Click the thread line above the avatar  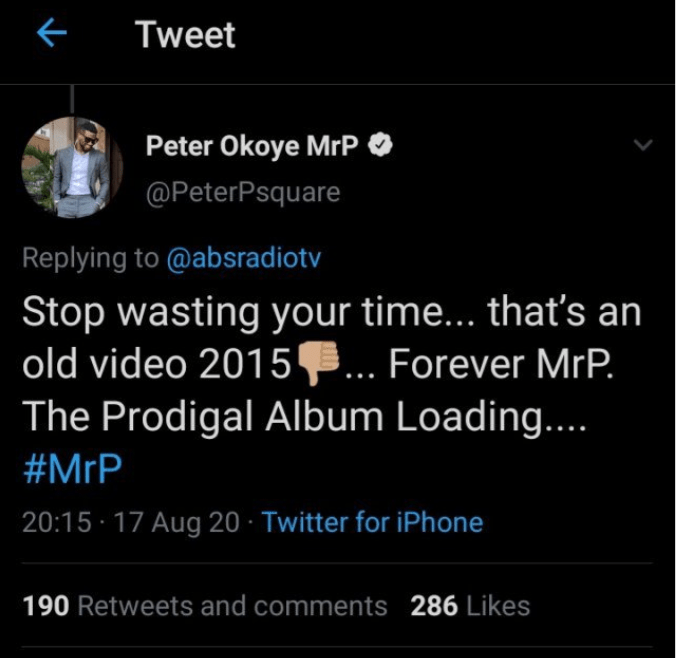coord(73,100)
